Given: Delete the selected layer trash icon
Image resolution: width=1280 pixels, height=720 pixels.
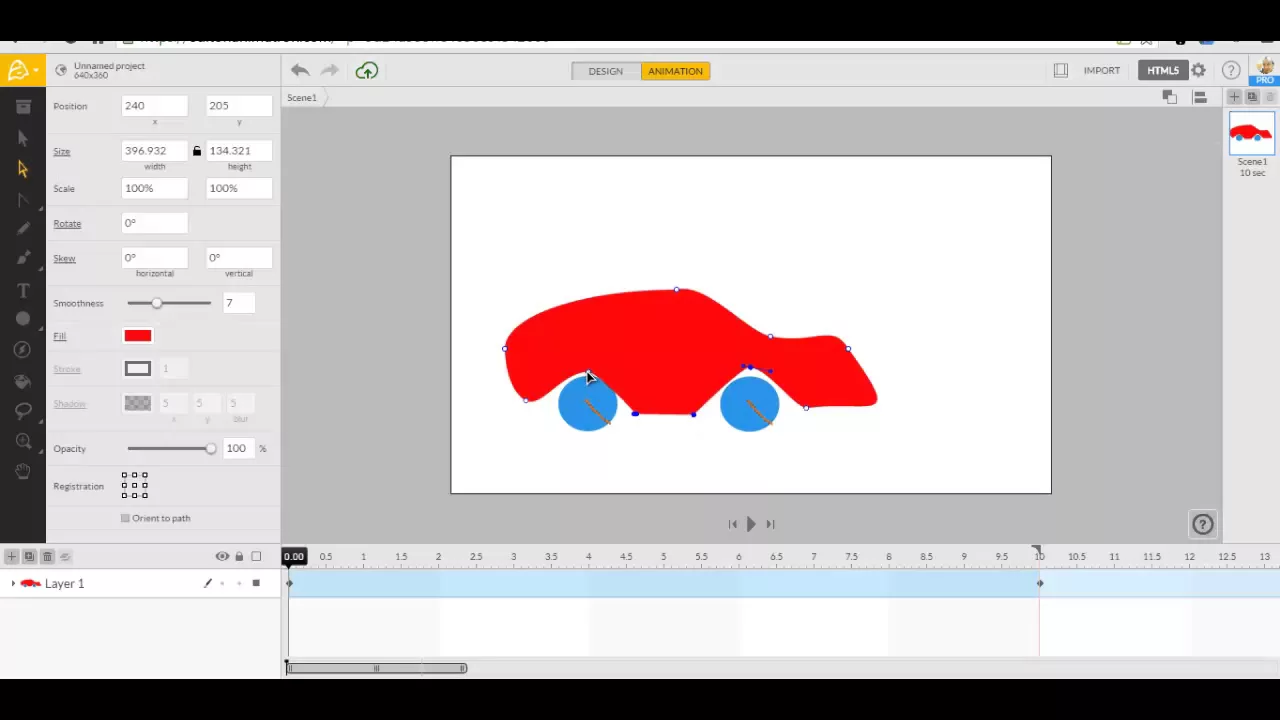Looking at the screenshot, I should click(x=47, y=556).
